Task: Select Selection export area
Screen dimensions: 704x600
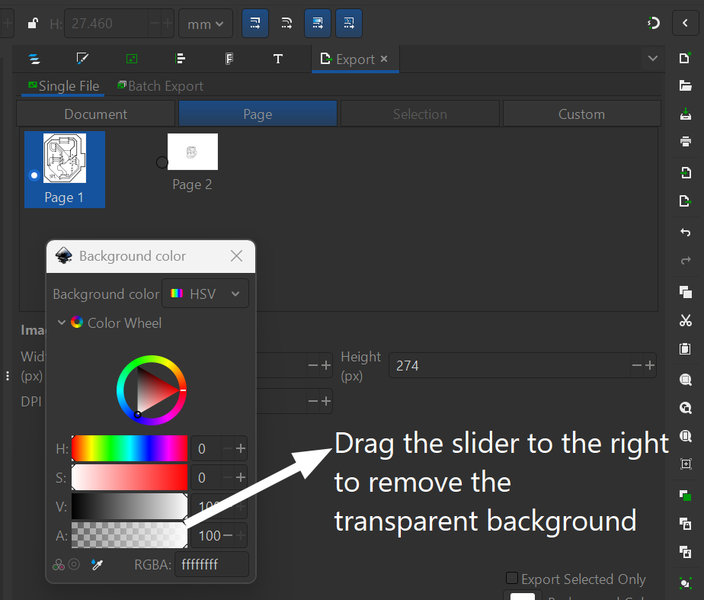Action: tap(420, 114)
